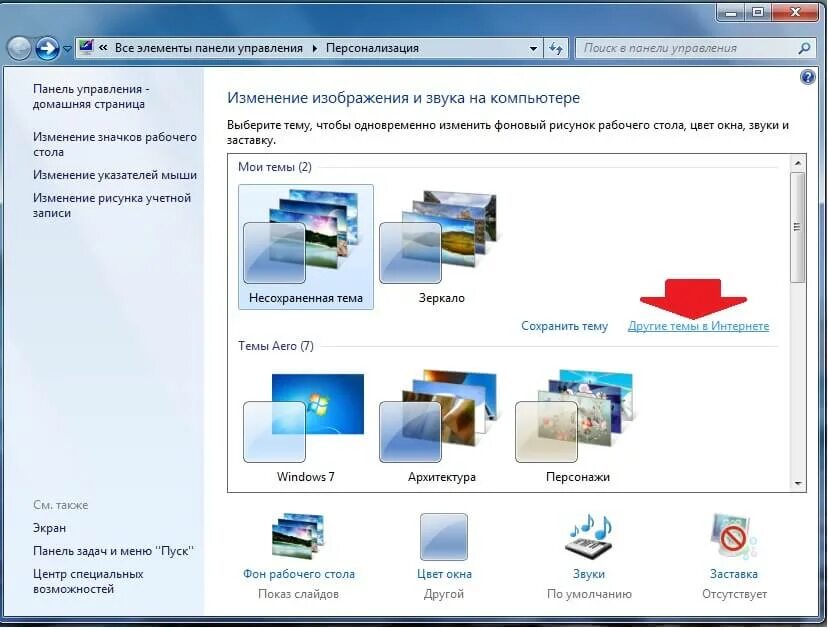The width and height of the screenshot is (828, 630).
Task: Select the "Архитектура" theme
Action: pyautogui.click(x=441, y=426)
